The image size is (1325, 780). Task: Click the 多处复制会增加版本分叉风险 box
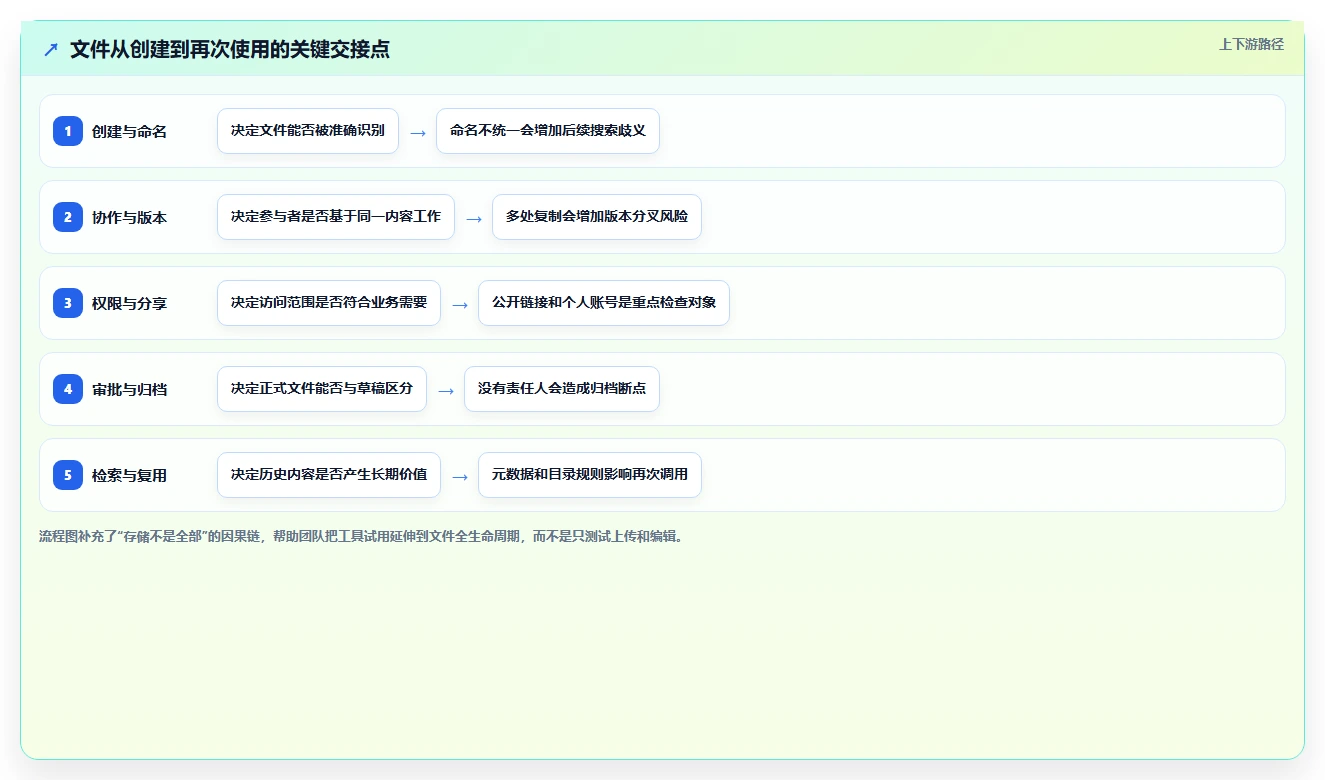point(597,217)
